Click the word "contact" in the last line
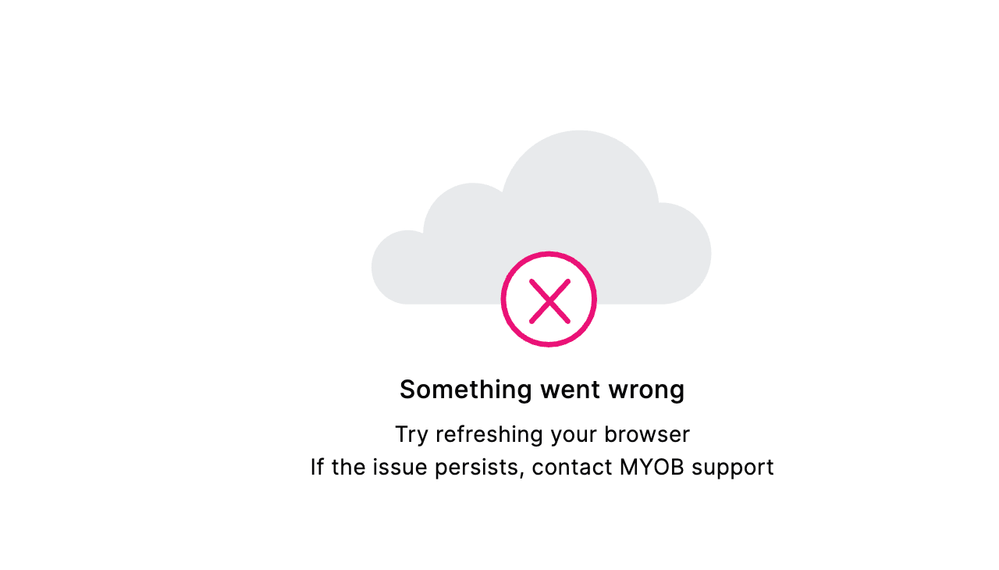999x570 pixels. 572,467
